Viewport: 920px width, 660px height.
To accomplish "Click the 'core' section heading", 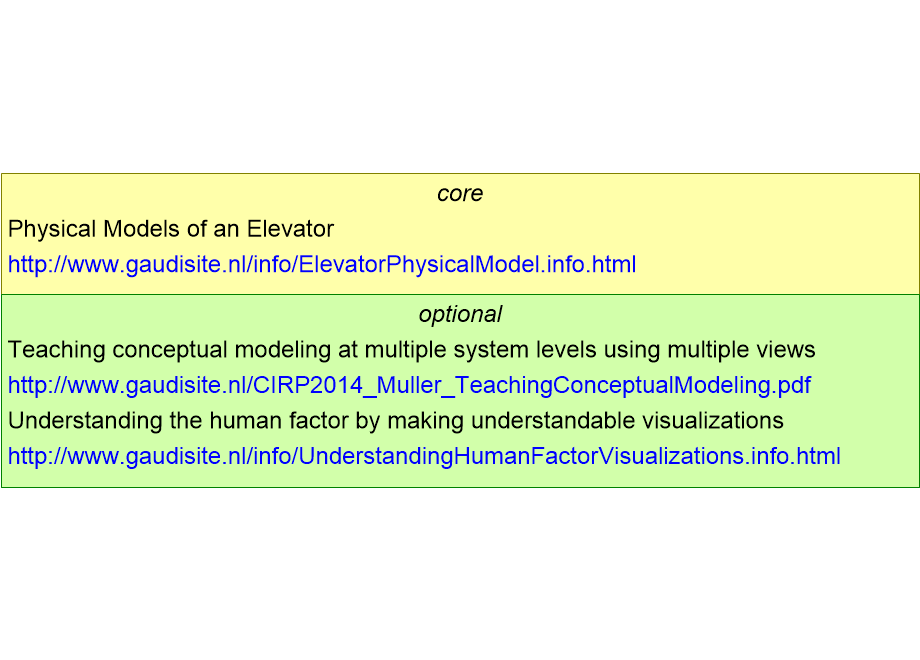I will tap(460, 194).
